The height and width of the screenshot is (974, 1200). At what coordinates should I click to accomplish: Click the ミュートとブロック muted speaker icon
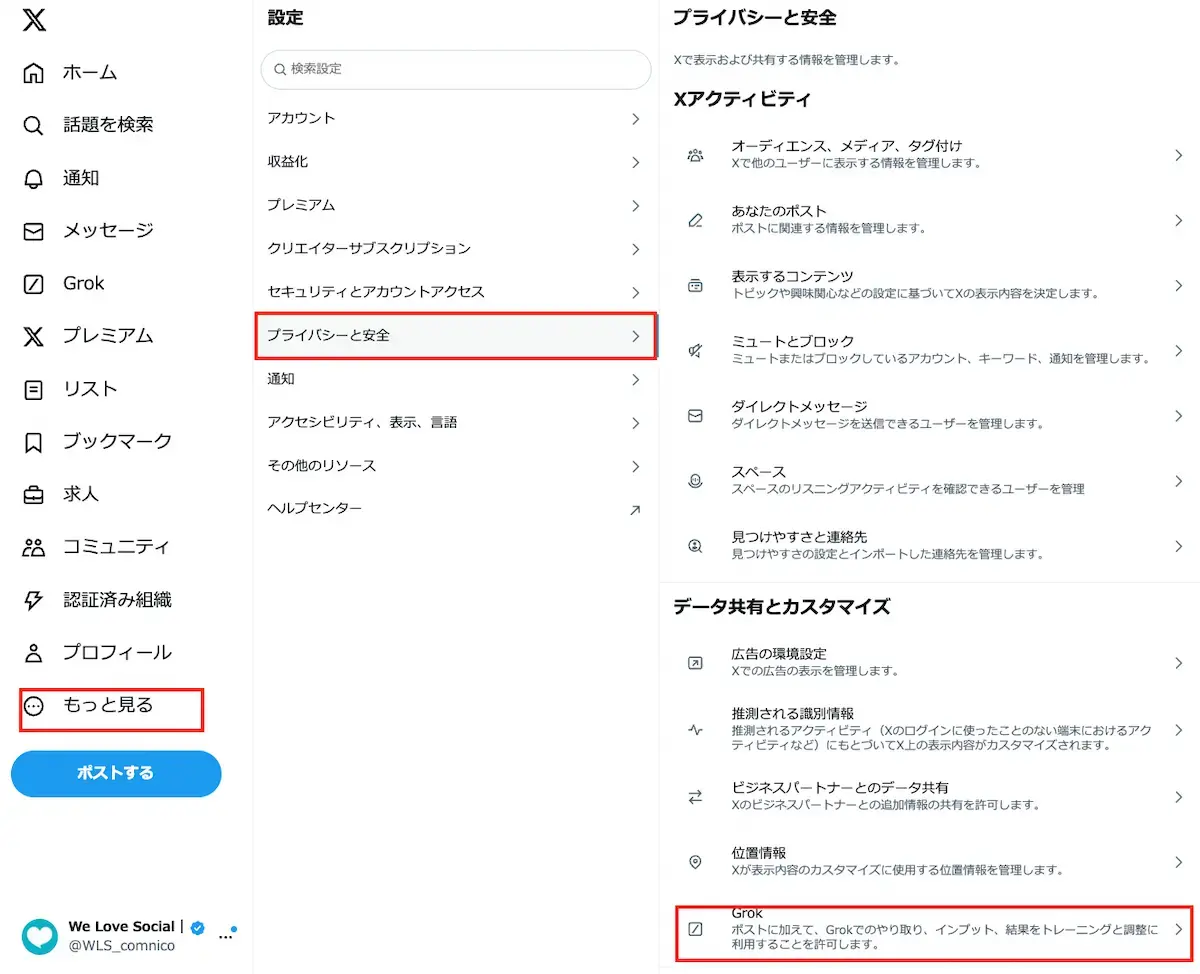pyautogui.click(x=695, y=350)
